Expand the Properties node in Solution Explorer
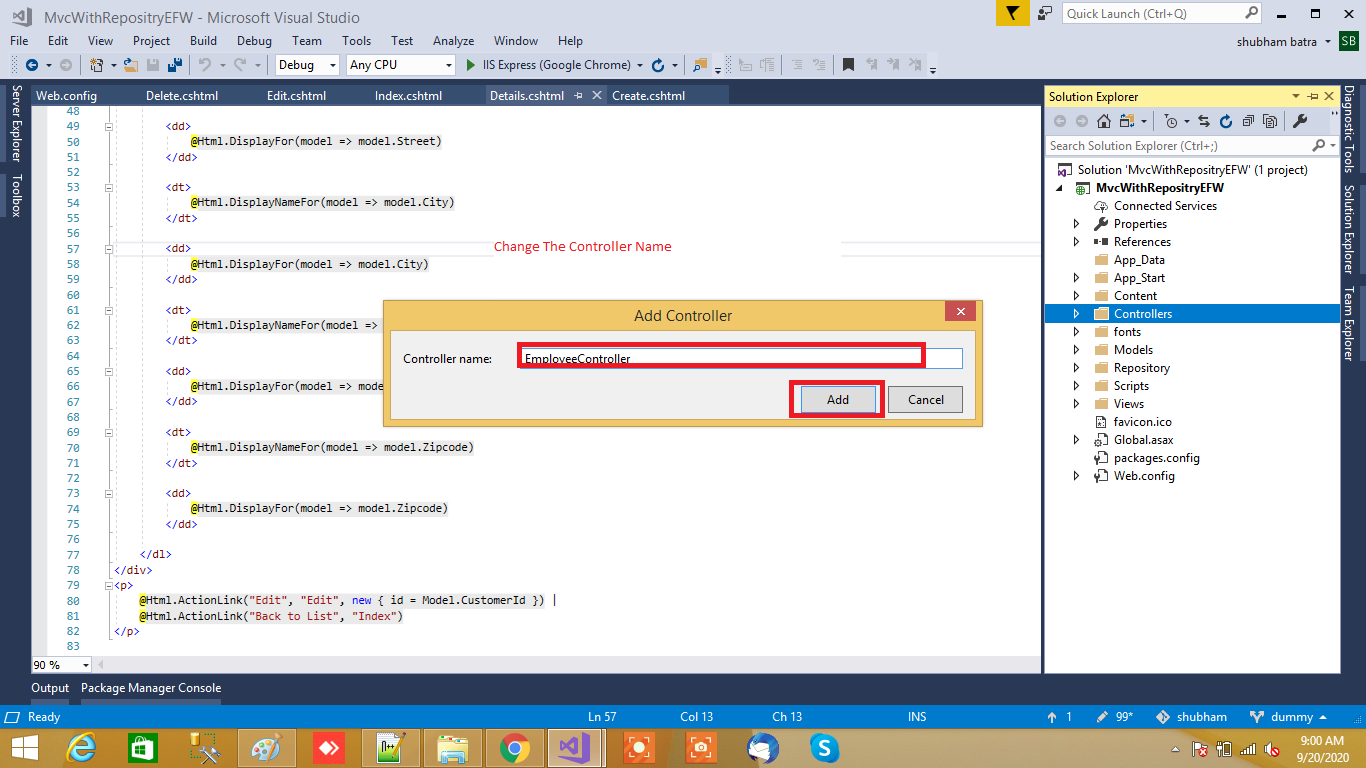The image size is (1366, 768). [x=1076, y=224]
